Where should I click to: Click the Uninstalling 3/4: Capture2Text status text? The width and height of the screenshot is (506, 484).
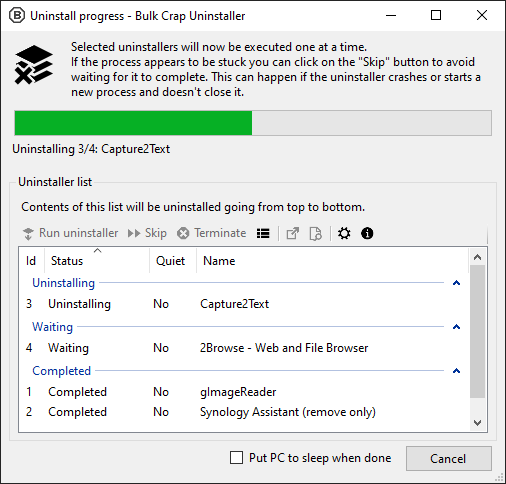point(91,149)
